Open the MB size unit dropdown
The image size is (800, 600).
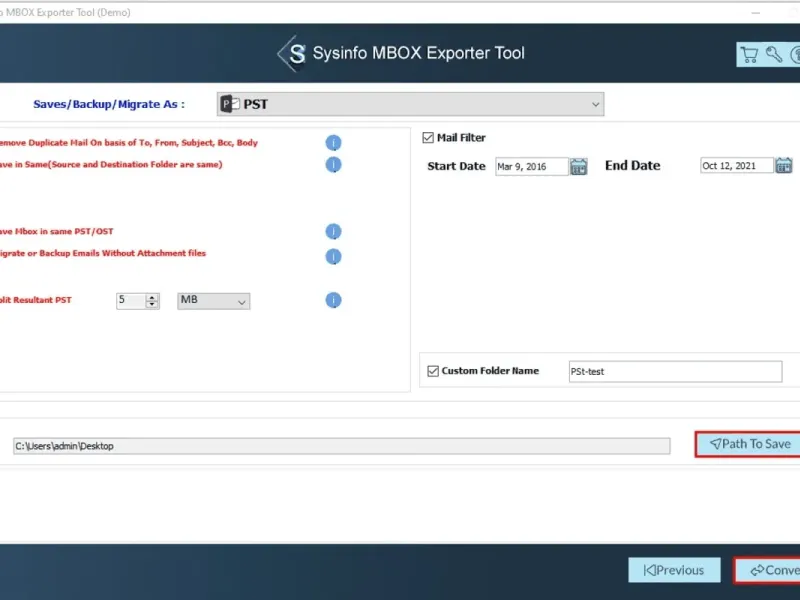214,301
